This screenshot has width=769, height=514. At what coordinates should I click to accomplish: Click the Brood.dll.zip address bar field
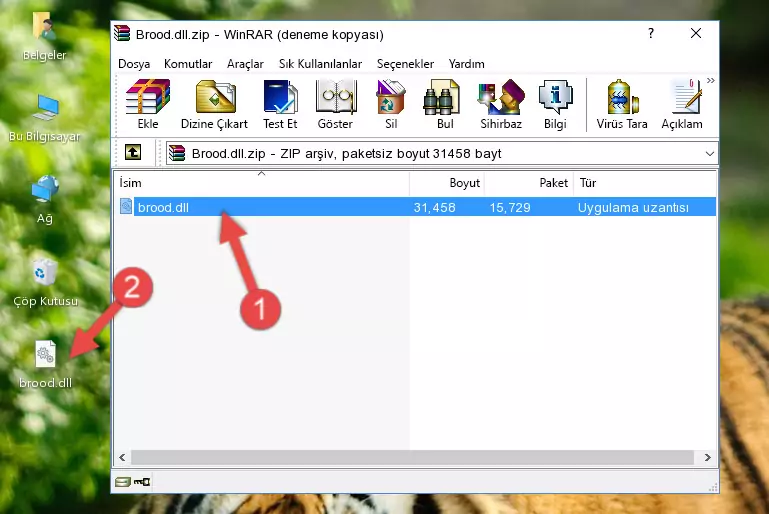(441, 154)
